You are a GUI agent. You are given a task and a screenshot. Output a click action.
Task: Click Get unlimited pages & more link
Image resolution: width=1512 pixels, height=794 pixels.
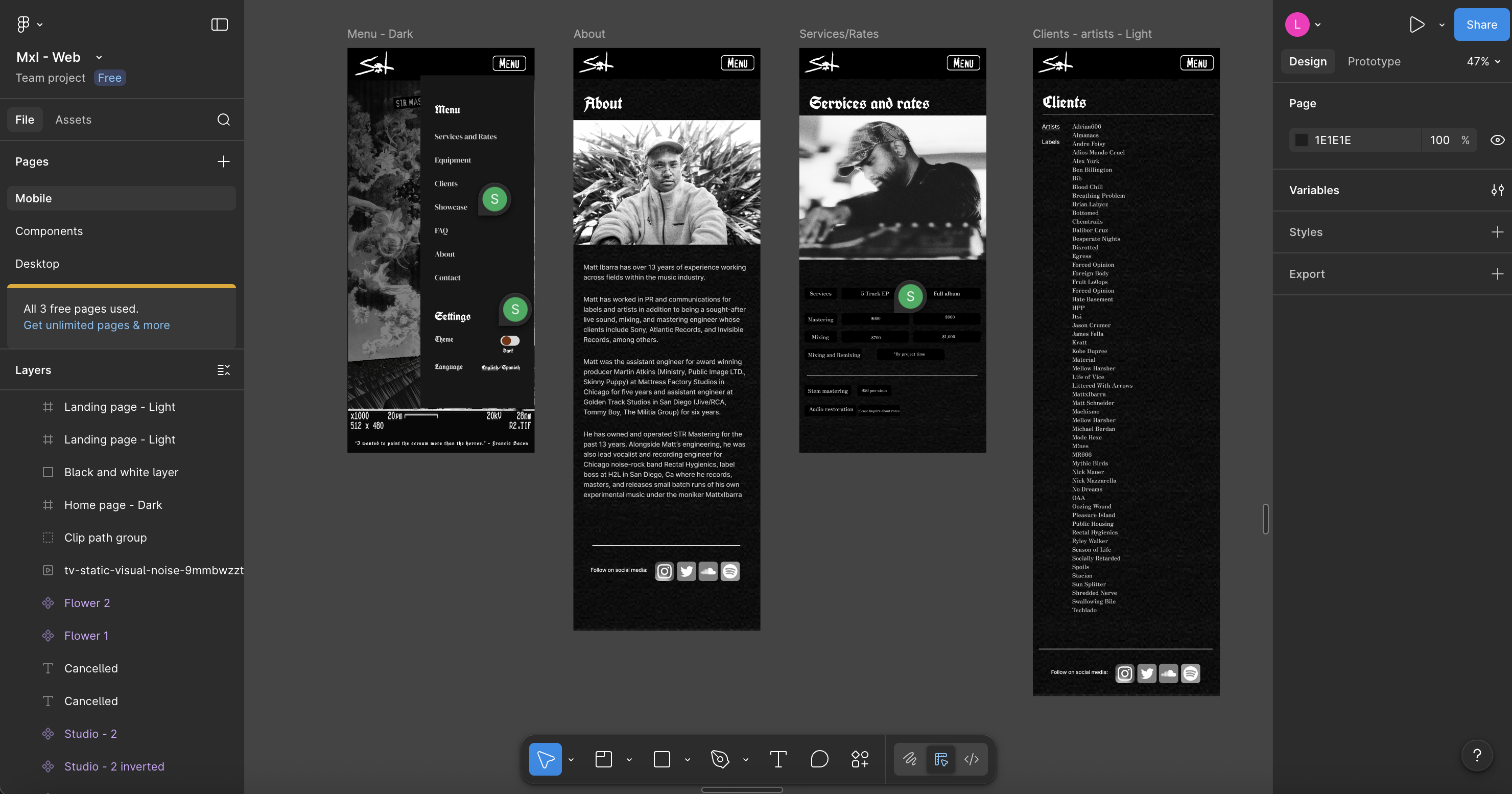97,325
